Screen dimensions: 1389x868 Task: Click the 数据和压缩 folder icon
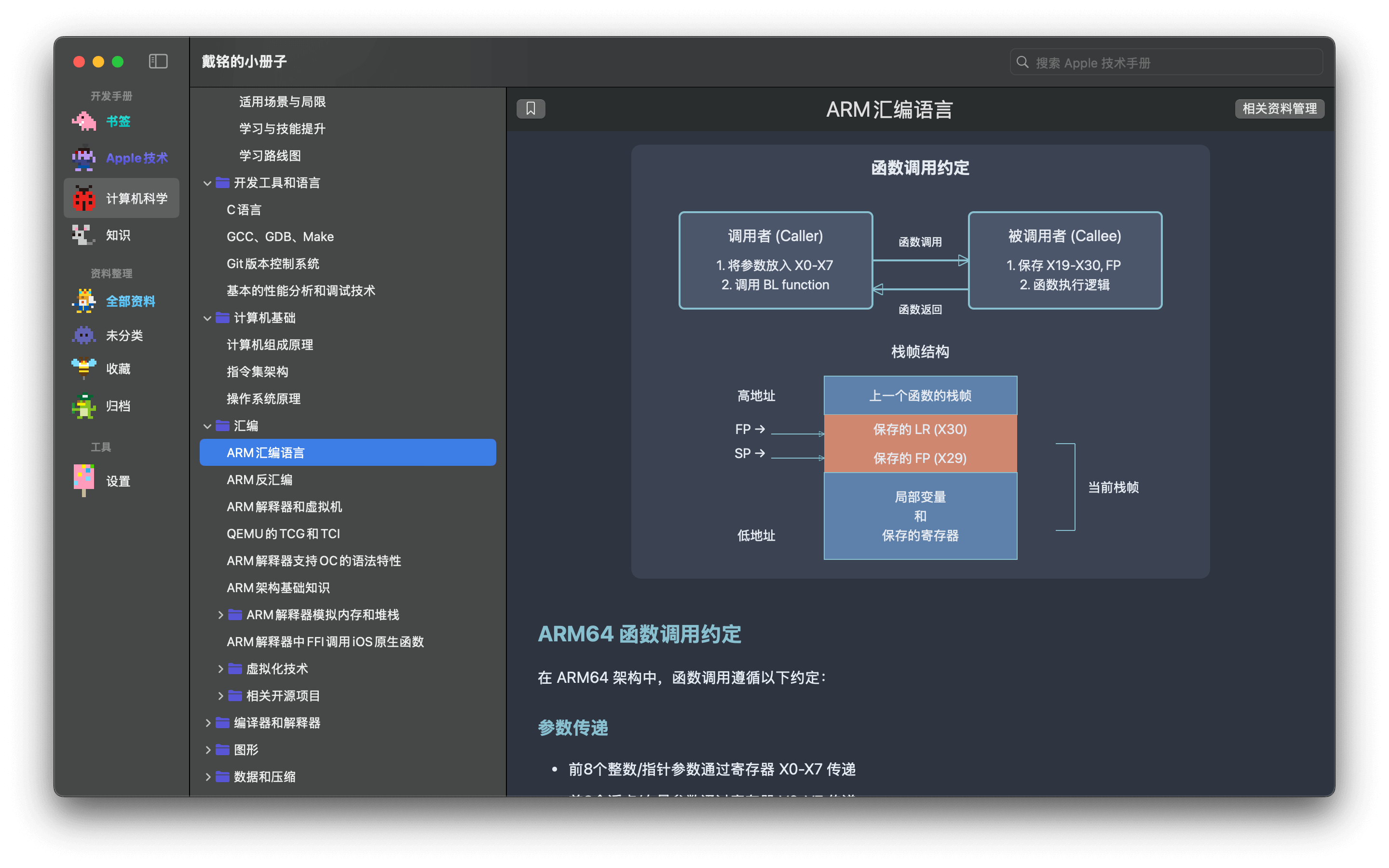(223, 776)
